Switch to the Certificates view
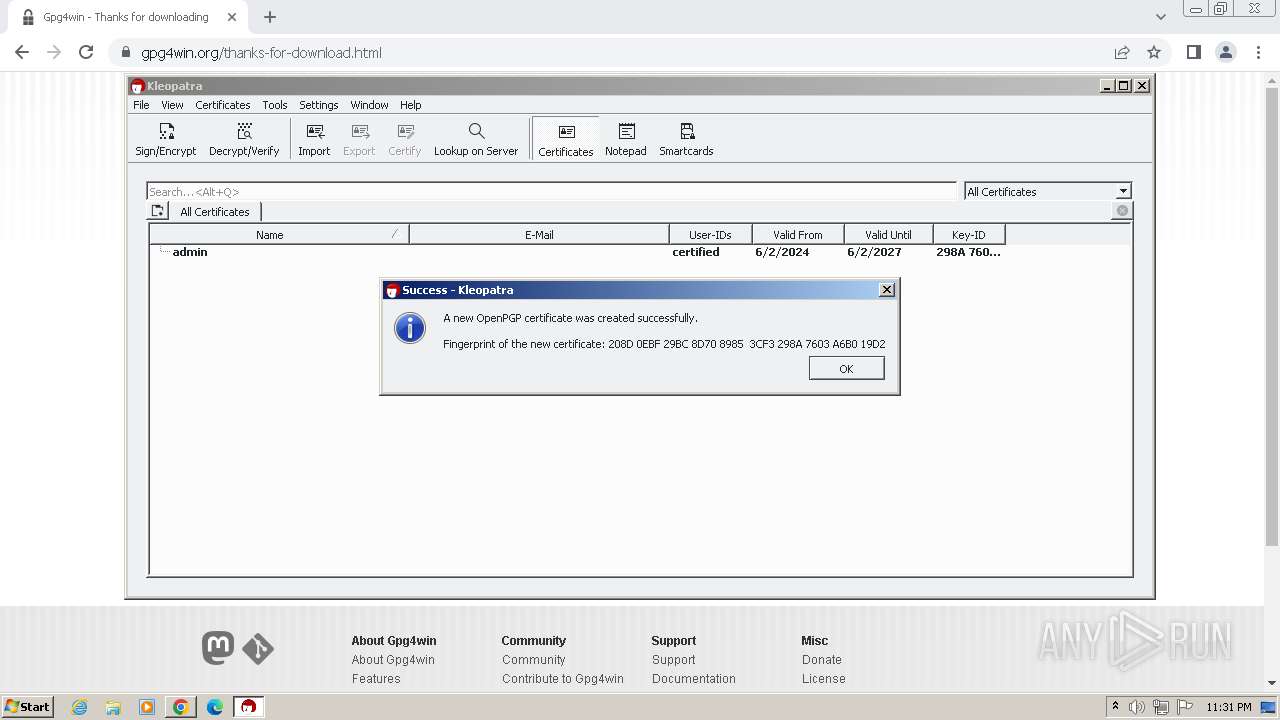Viewport: 1280px width, 720px height. [566, 139]
